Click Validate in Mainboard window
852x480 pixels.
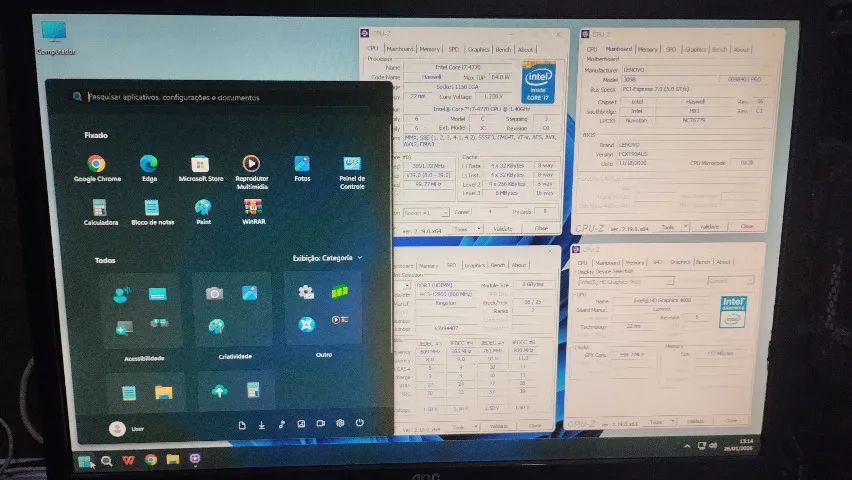(709, 227)
